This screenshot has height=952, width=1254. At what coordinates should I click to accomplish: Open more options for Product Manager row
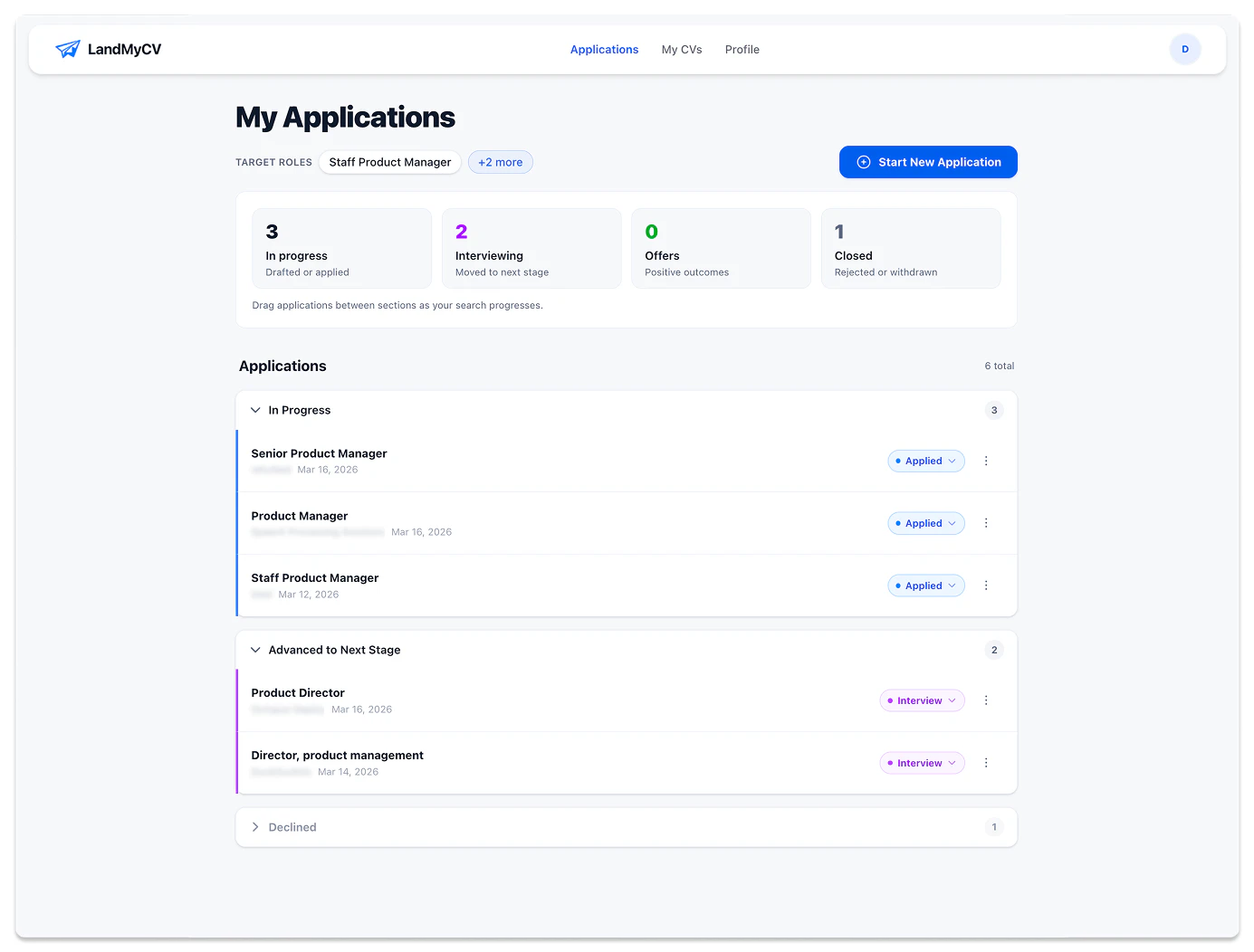pyautogui.click(x=986, y=523)
